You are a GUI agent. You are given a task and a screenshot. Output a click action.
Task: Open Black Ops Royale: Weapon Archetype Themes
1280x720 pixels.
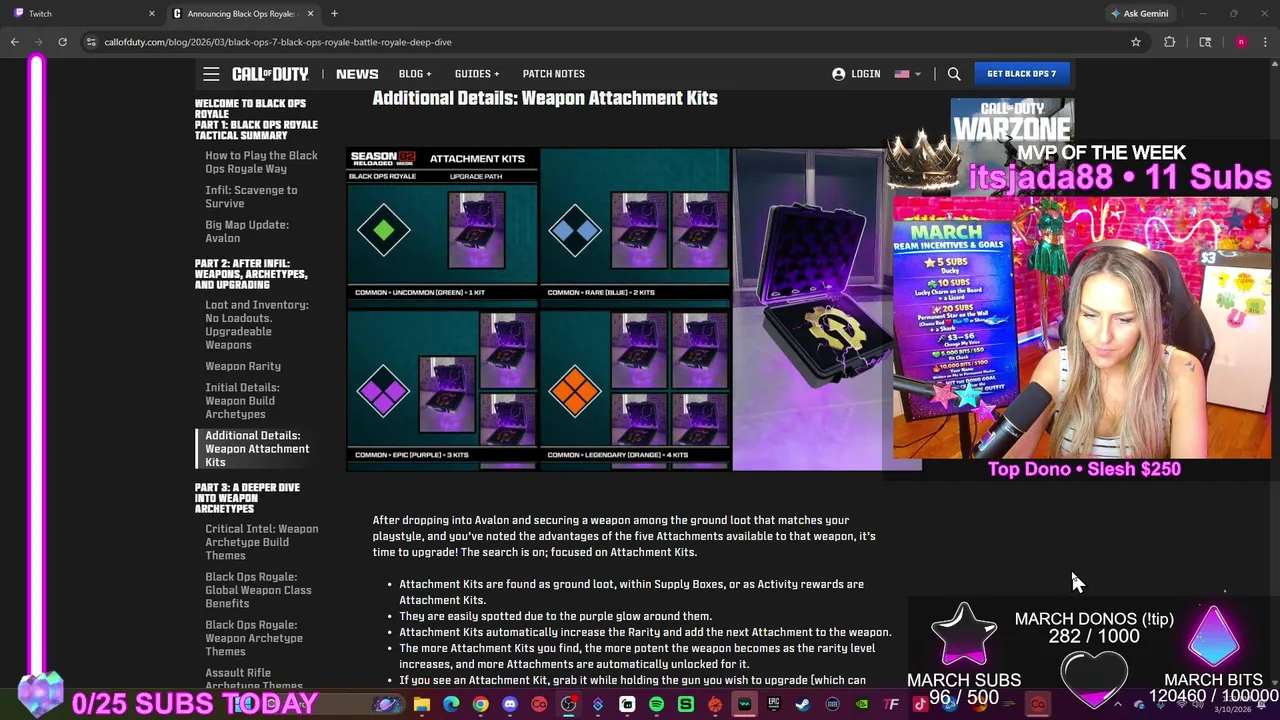[254, 638]
